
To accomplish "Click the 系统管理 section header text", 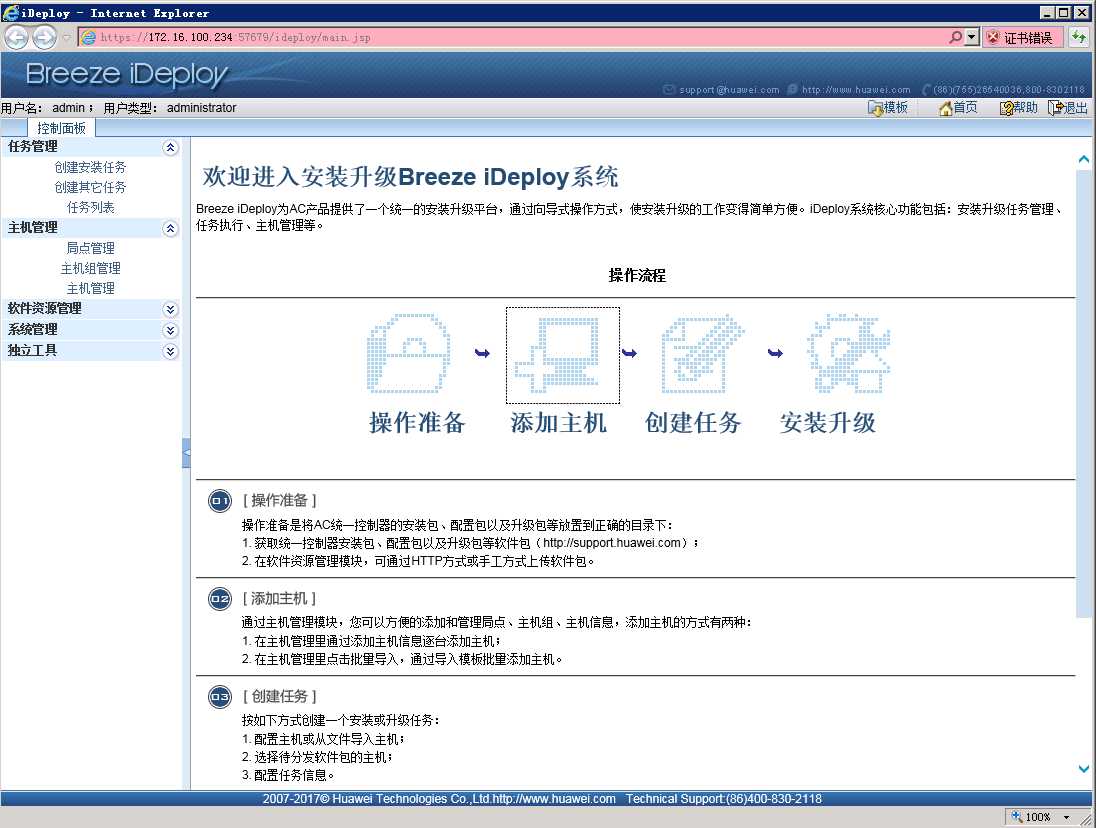I will [x=33, y=330].
